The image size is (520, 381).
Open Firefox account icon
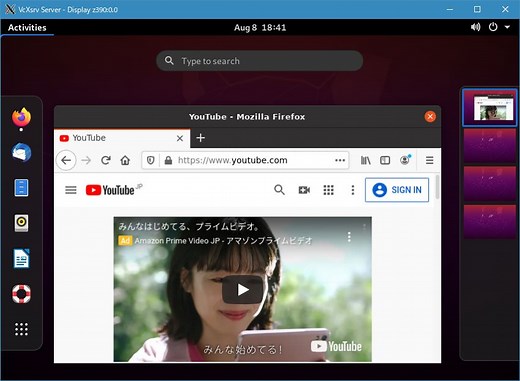405,160
